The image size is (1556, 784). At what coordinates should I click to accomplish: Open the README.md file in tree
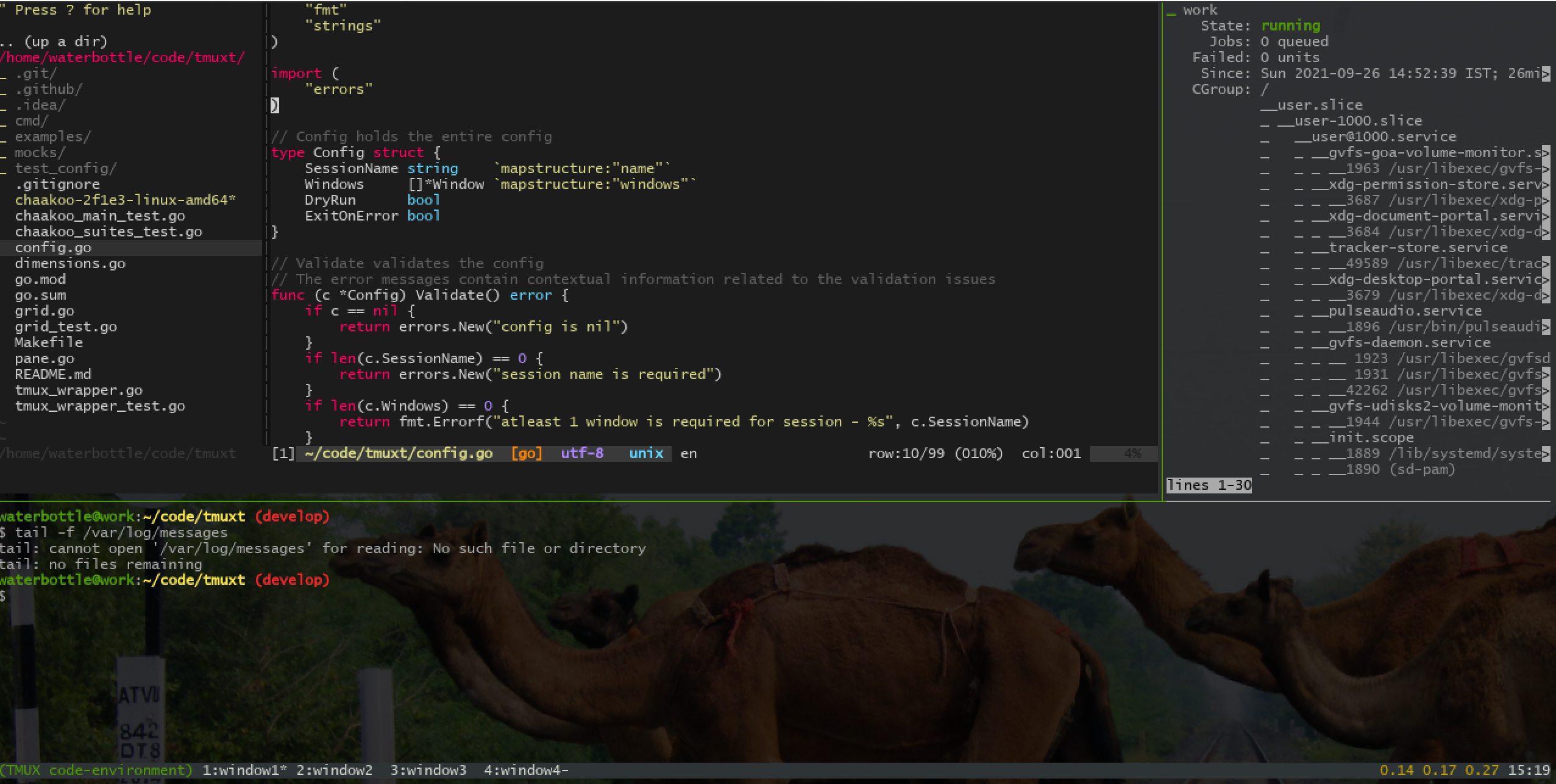[x=52, y=374]
